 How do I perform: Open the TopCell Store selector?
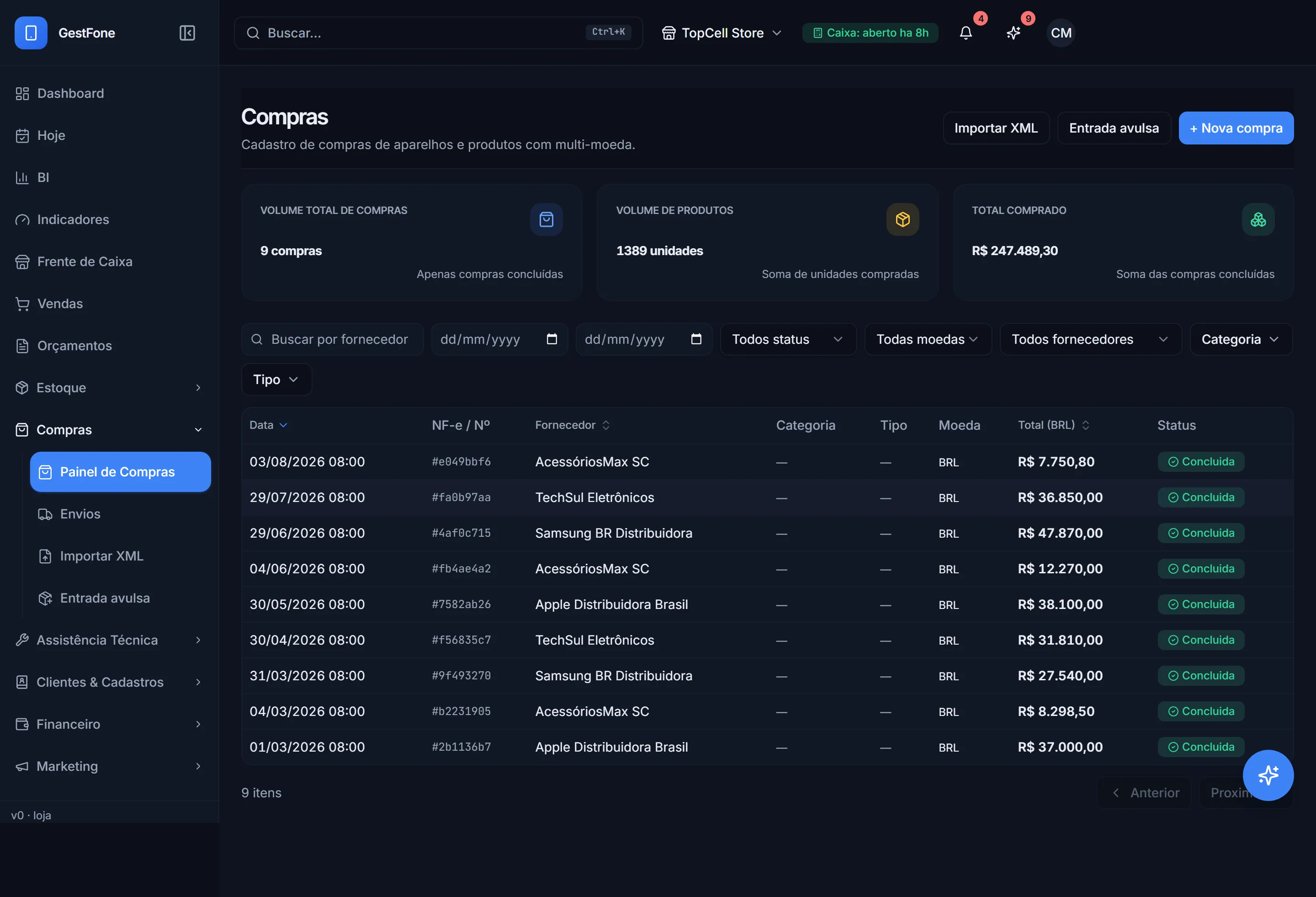click(722, 33)
